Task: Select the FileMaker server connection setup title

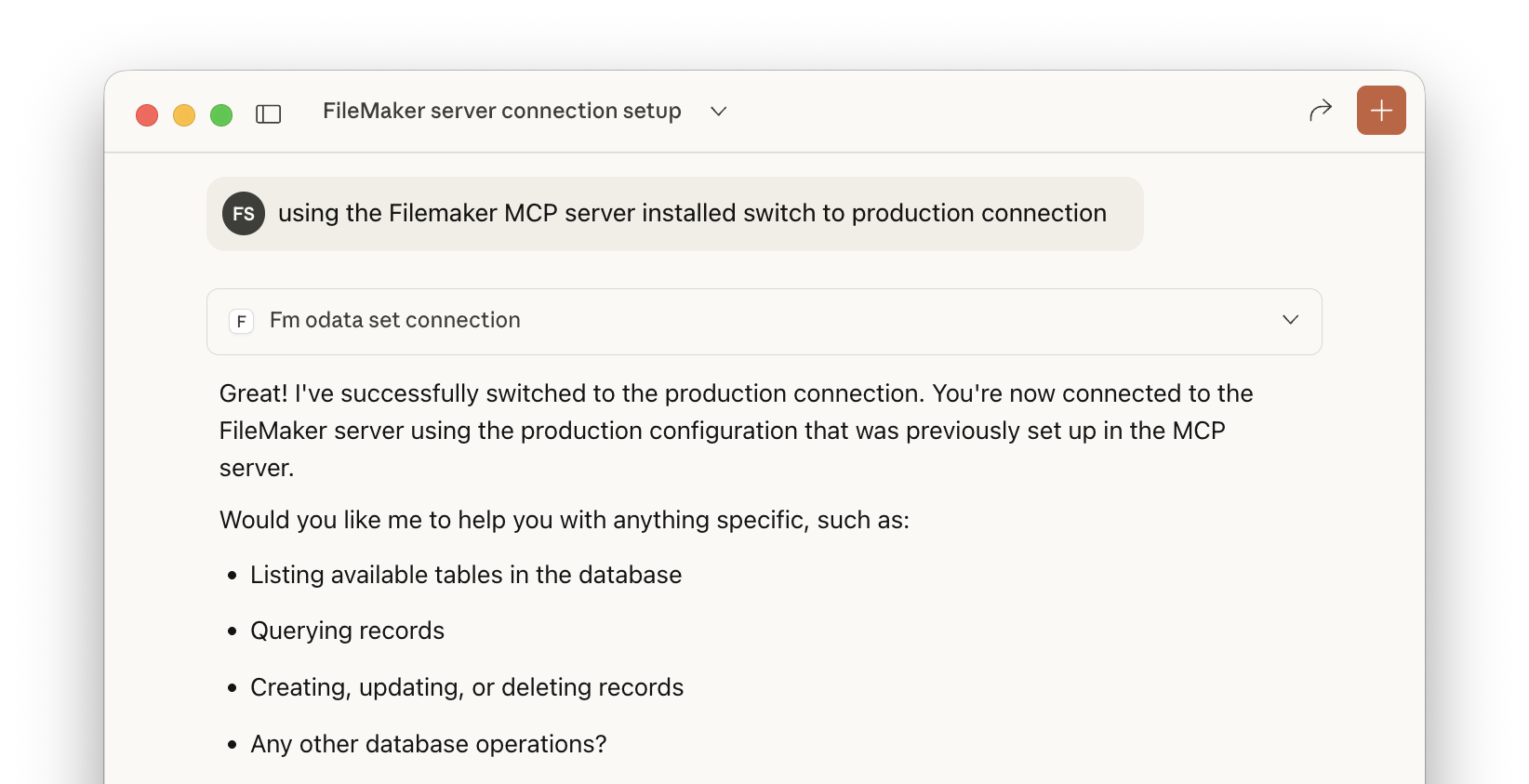Action: click(501, 111)
